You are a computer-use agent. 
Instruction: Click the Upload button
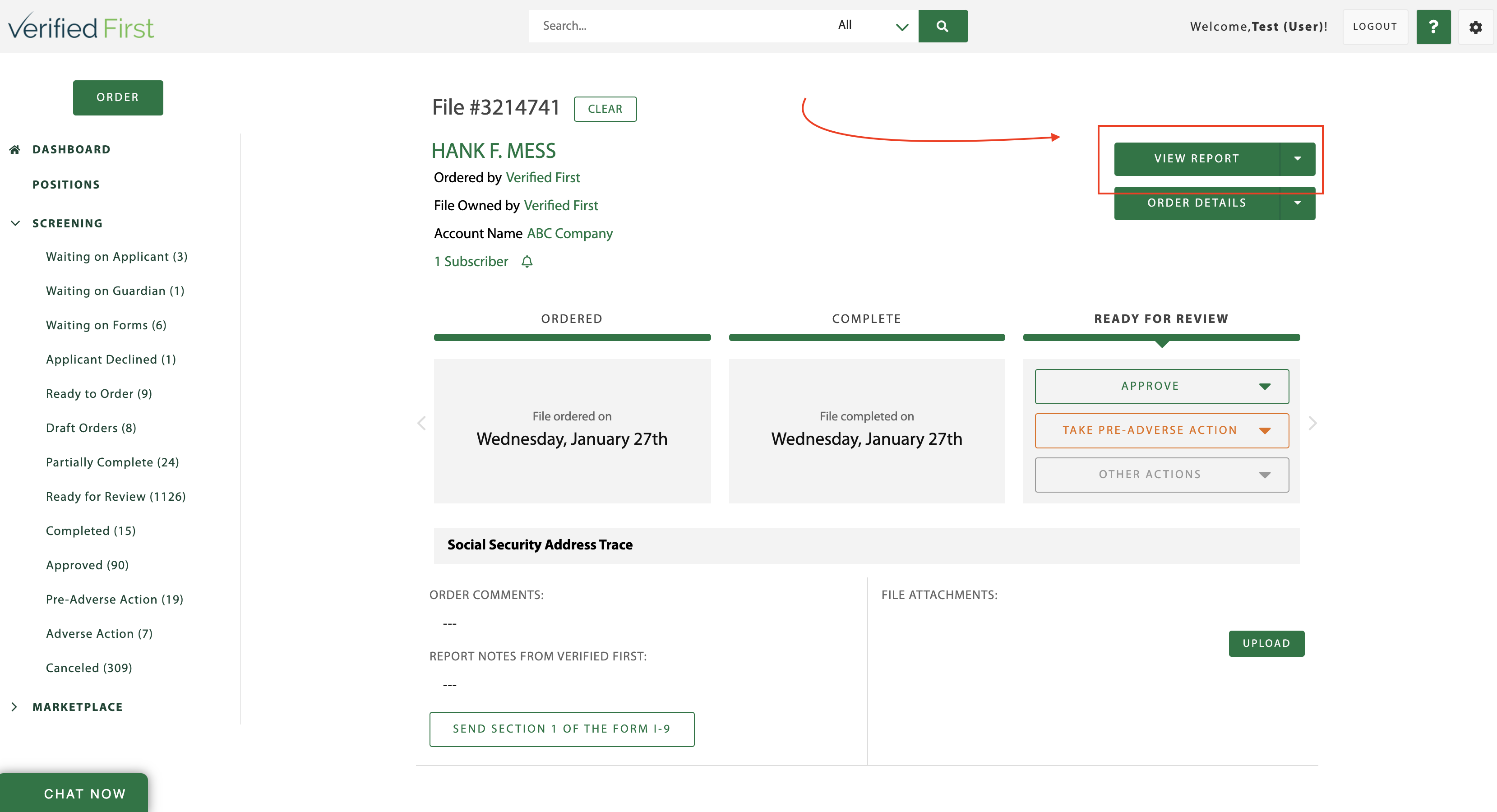(x=1266, y=643)
